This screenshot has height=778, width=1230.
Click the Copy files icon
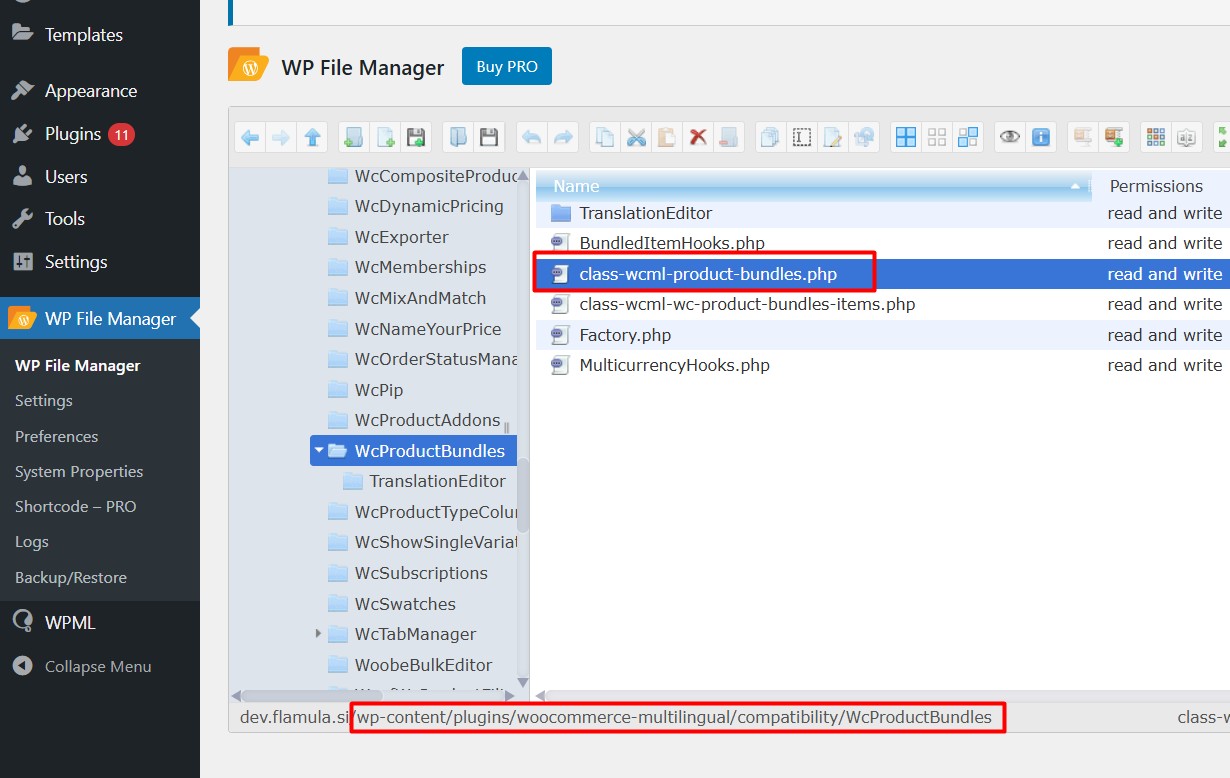pyautogui.click(x=605, y=138)
